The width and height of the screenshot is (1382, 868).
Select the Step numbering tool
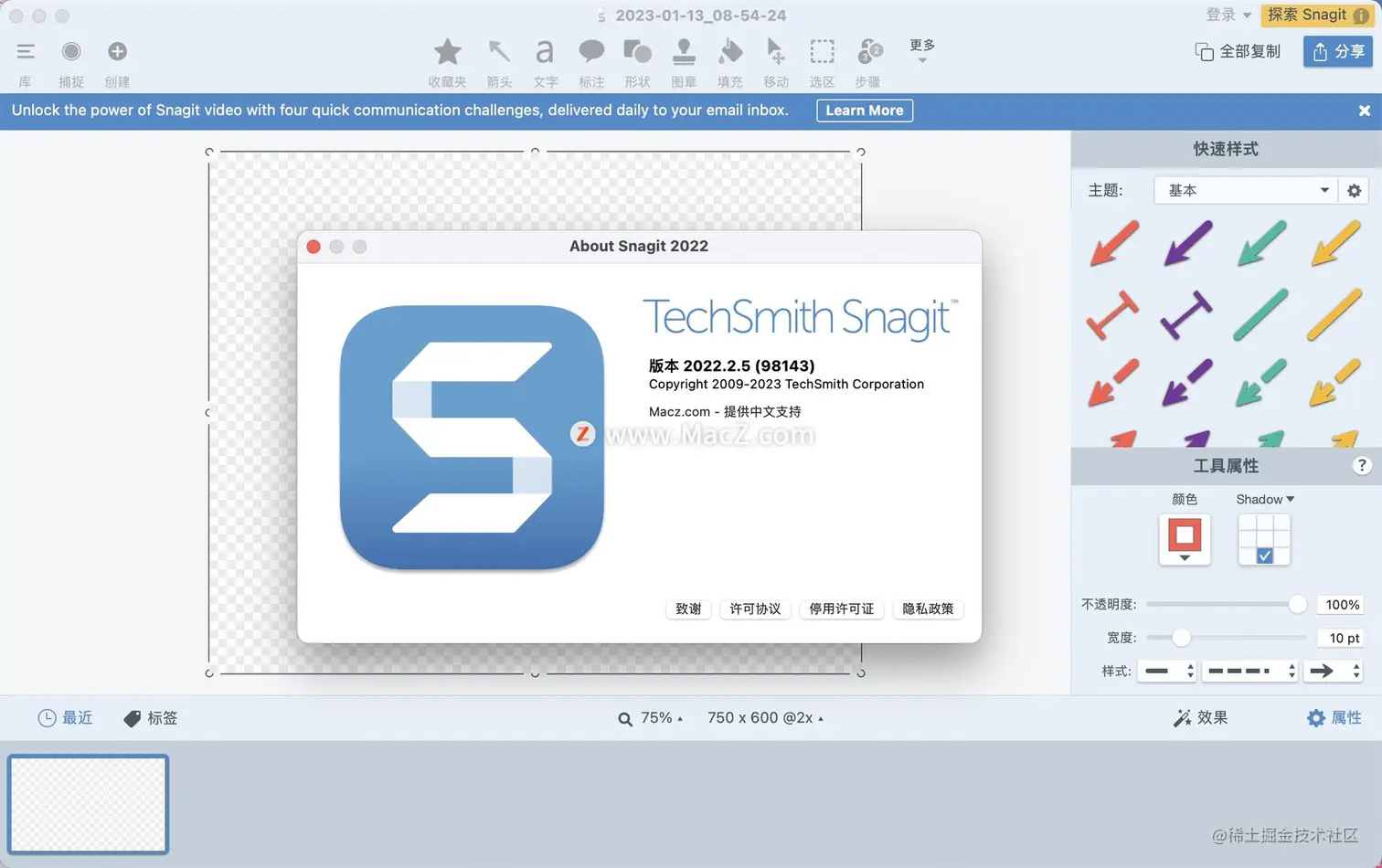[x=868, y=52]
